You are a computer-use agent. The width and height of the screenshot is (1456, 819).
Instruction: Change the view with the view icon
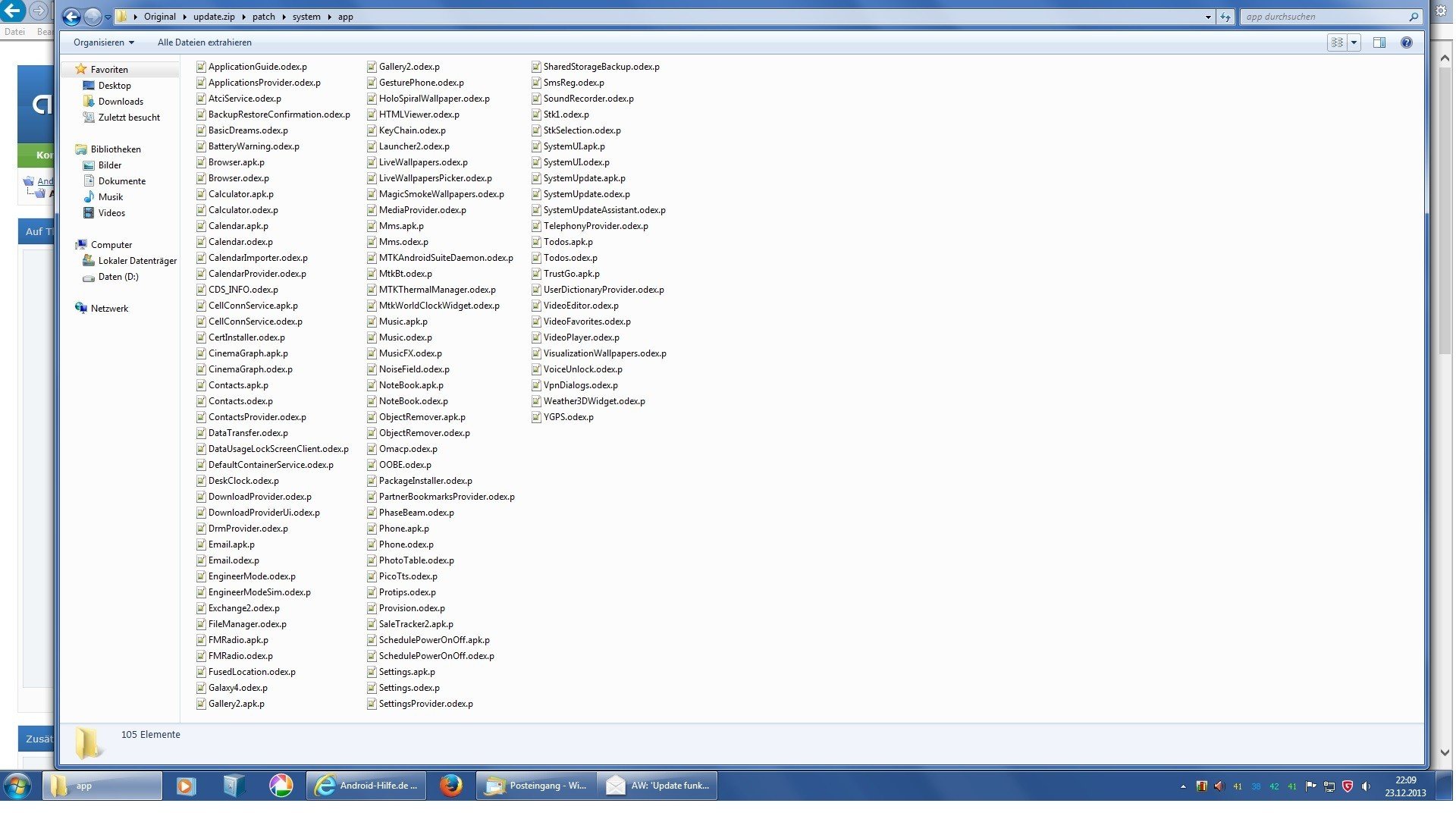coord(1337,42)
